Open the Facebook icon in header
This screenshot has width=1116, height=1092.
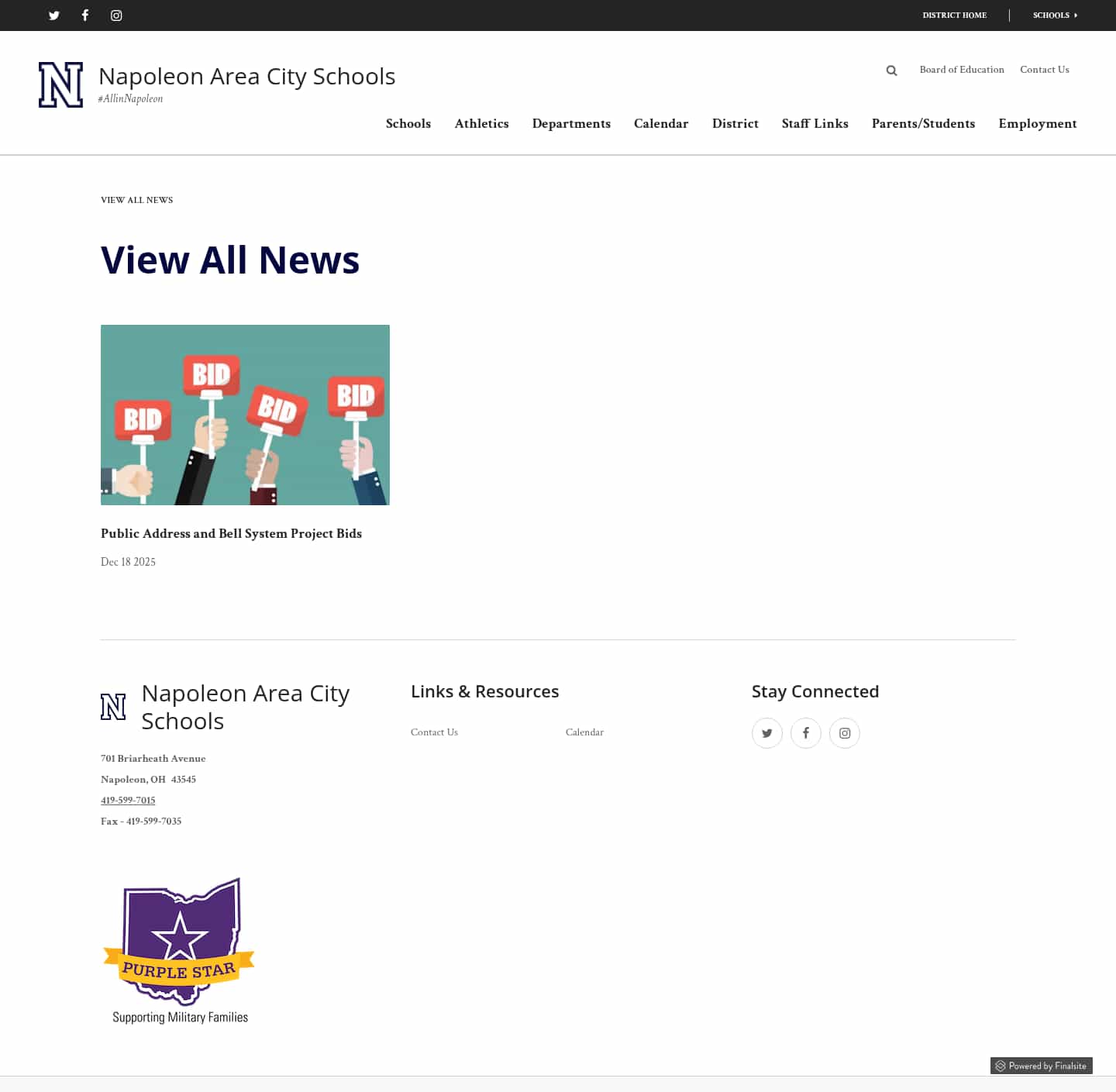[85, 15]
